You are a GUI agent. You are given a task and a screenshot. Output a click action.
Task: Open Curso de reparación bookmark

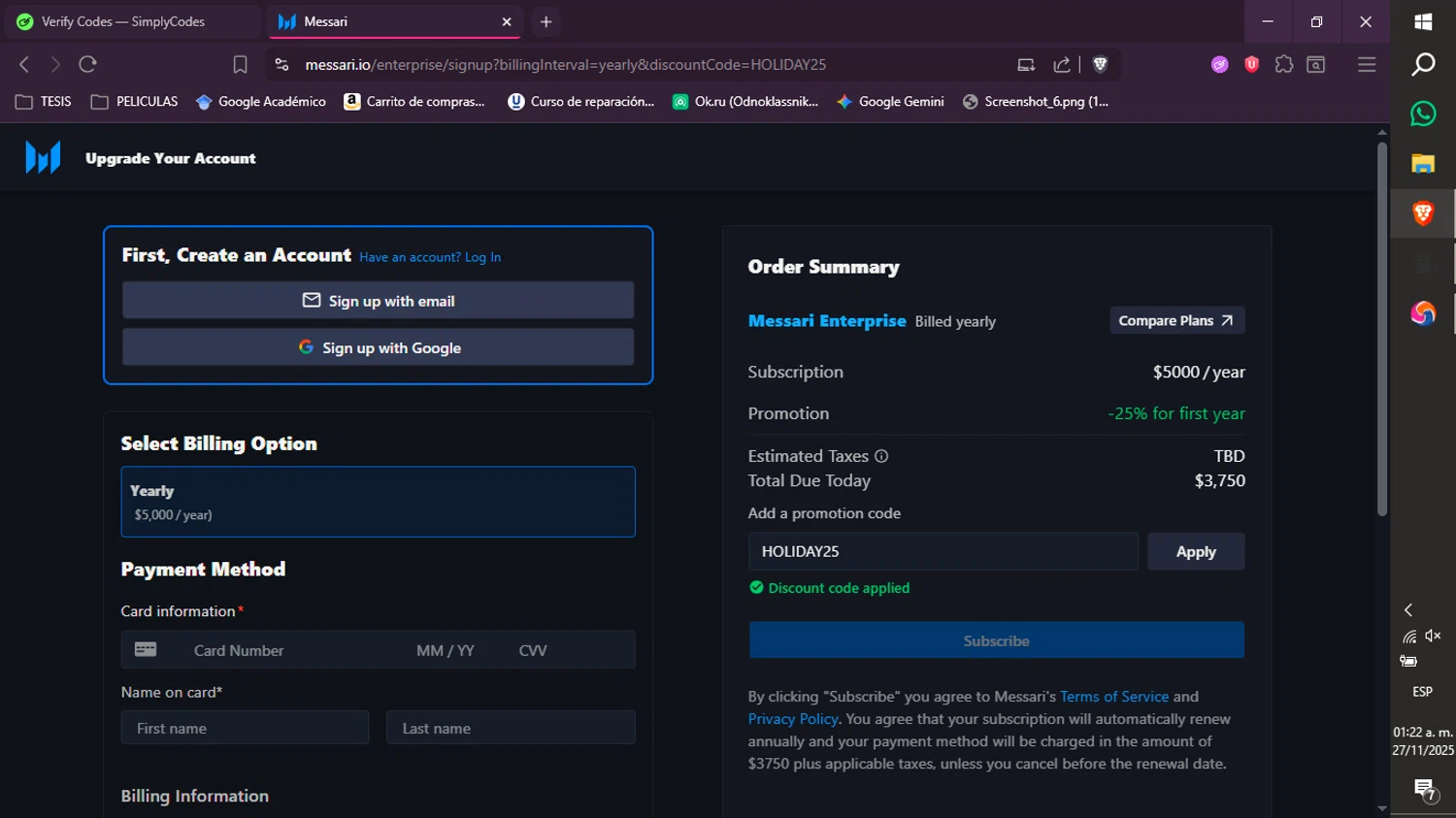pos(581,101)
